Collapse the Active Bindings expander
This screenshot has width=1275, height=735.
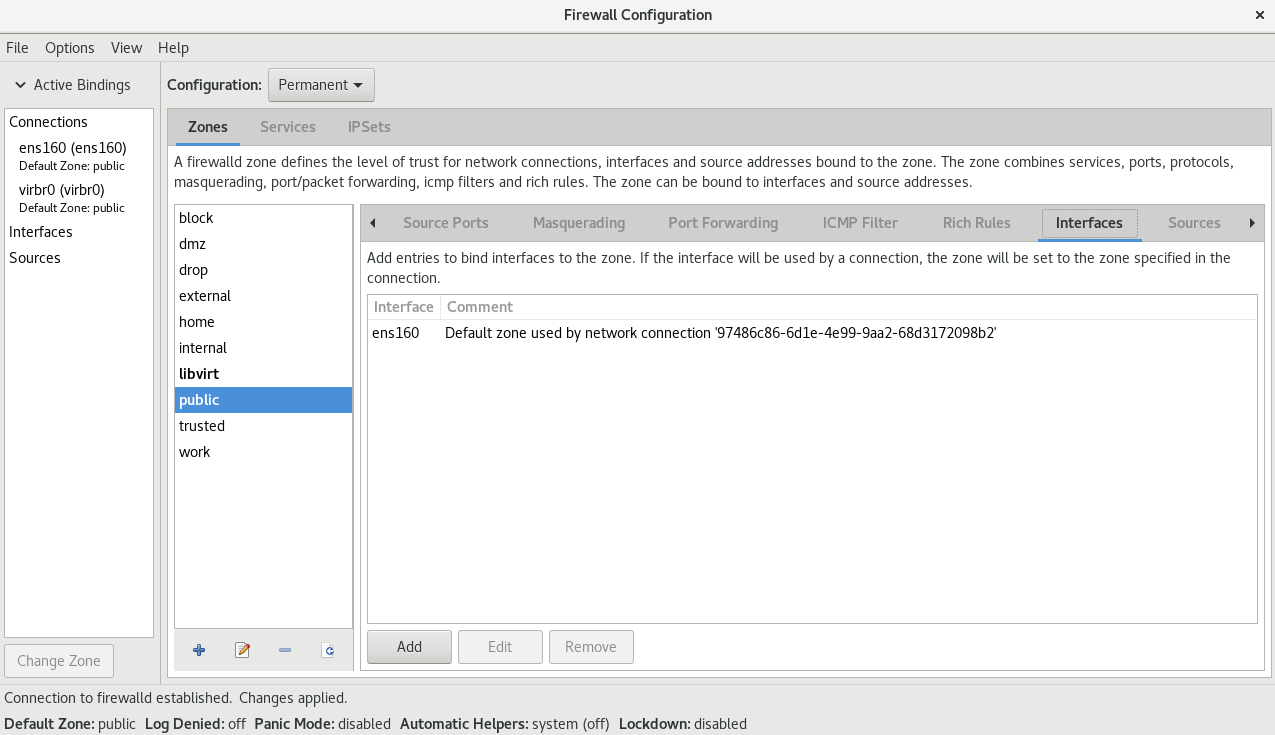pos(72,85)
